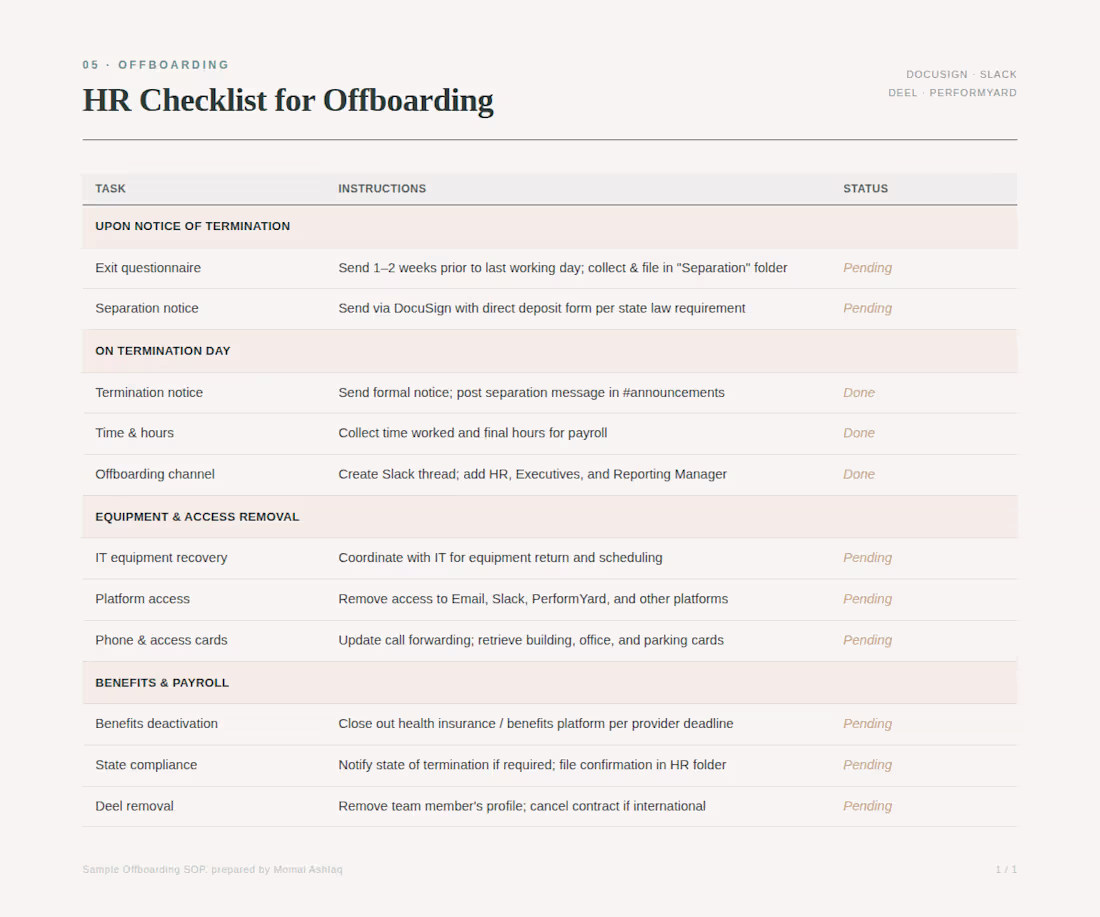
Task: Click the Pending status for Exit questionnaire
Action: click(x=868, y=268)
